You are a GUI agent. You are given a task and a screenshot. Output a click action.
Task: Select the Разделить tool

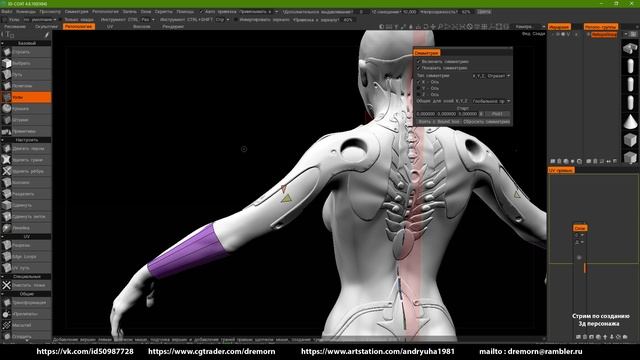coord(26,194)
